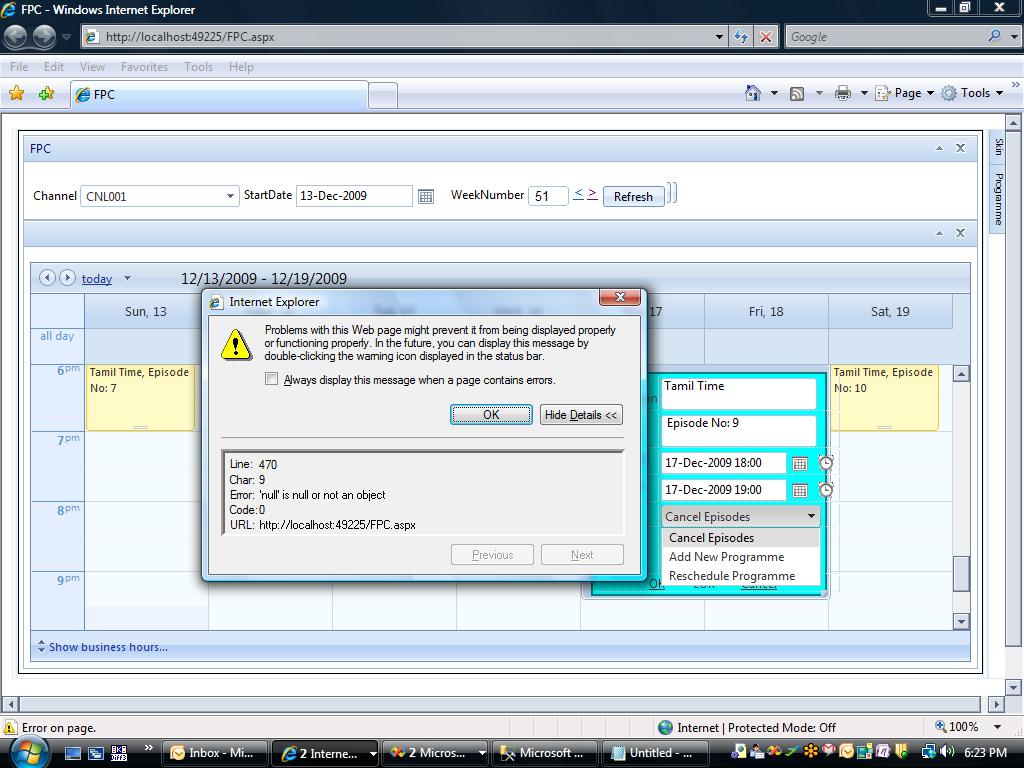Stop loading with the red X icon

[766, 37]
